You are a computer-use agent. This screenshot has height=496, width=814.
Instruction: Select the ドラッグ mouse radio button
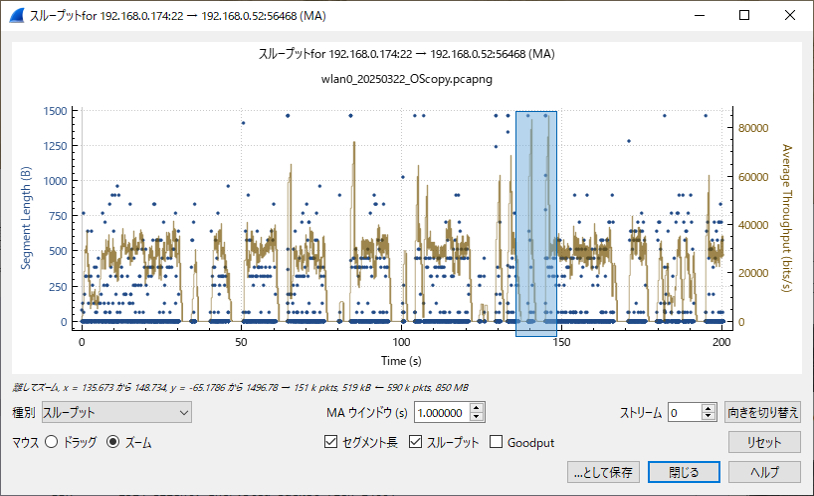click(51, 442)
